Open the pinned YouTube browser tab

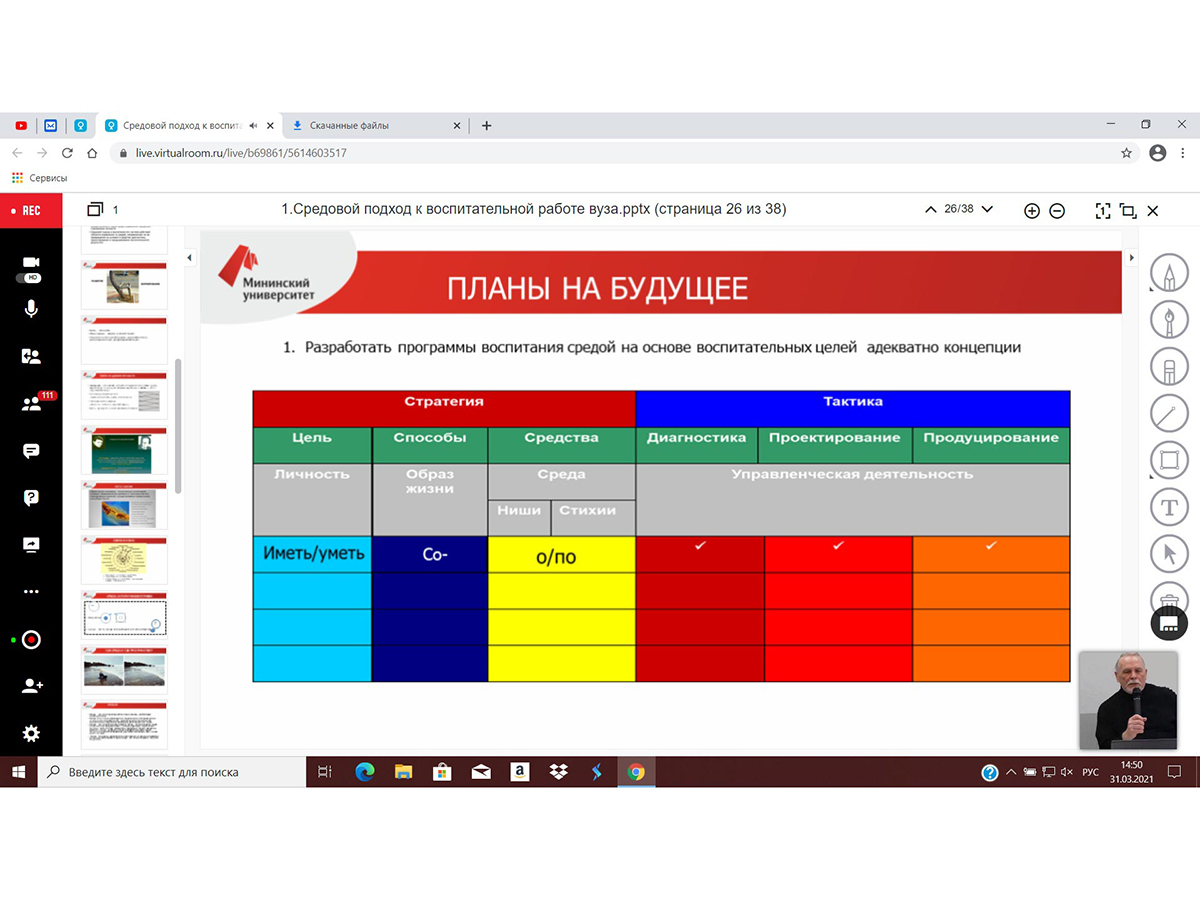[x=21, y=126]
